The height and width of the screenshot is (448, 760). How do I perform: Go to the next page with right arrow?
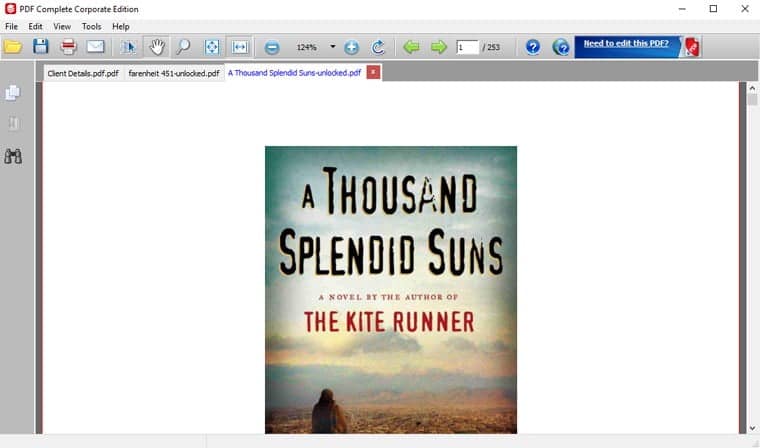pyautogui.click(x=438, y=47)
